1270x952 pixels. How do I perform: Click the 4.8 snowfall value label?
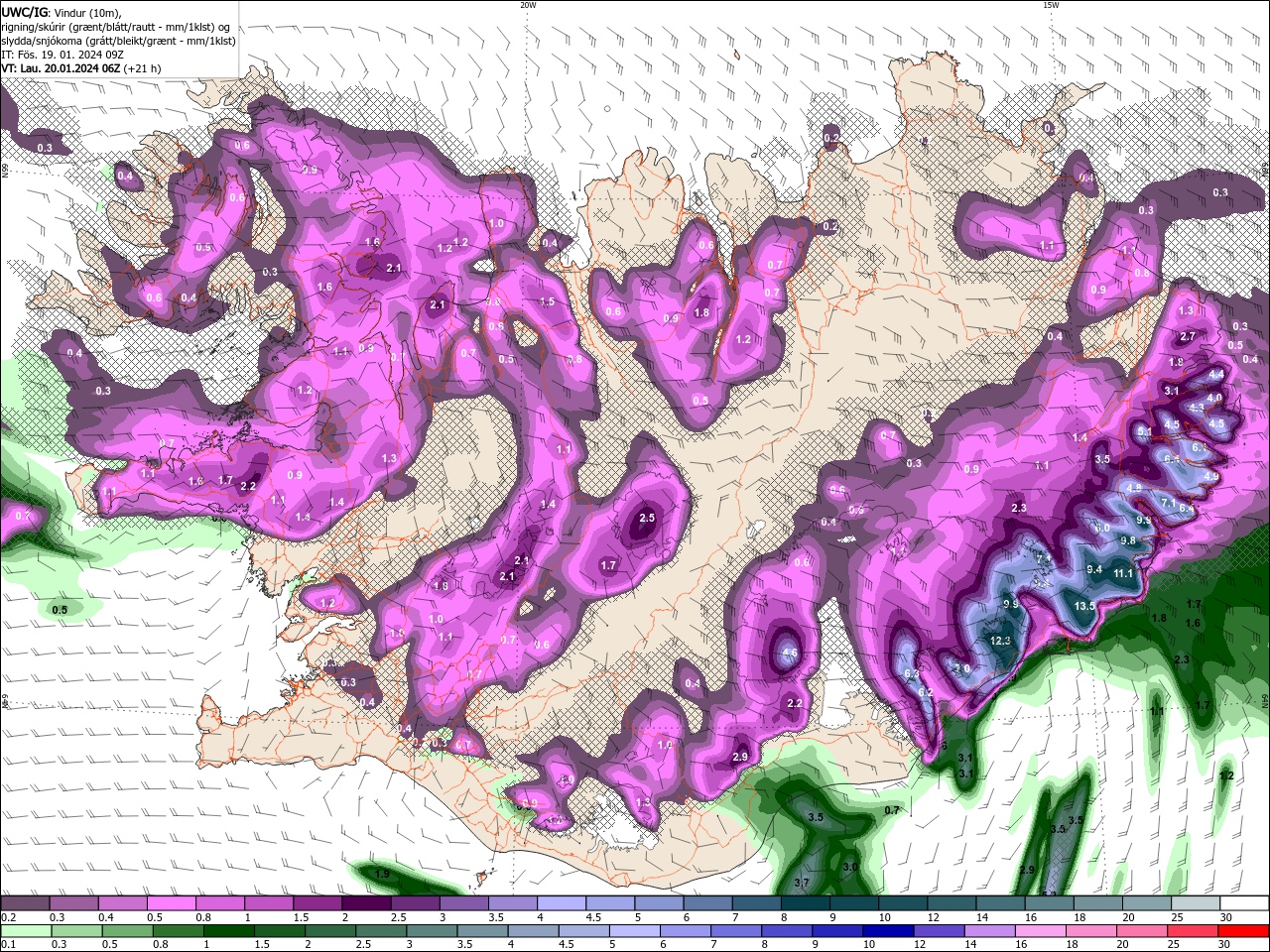[1134, 488]
